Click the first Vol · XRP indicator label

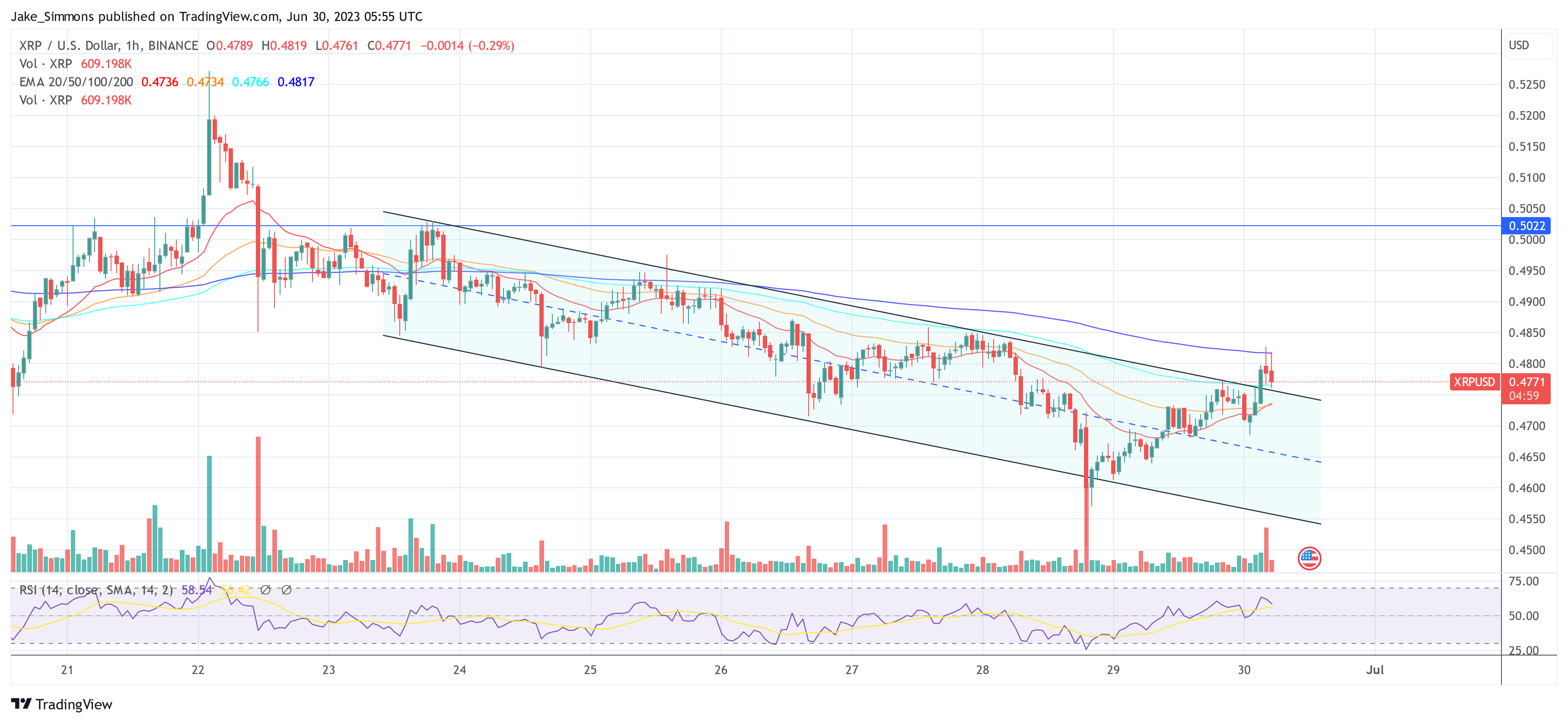pos(46,64)
